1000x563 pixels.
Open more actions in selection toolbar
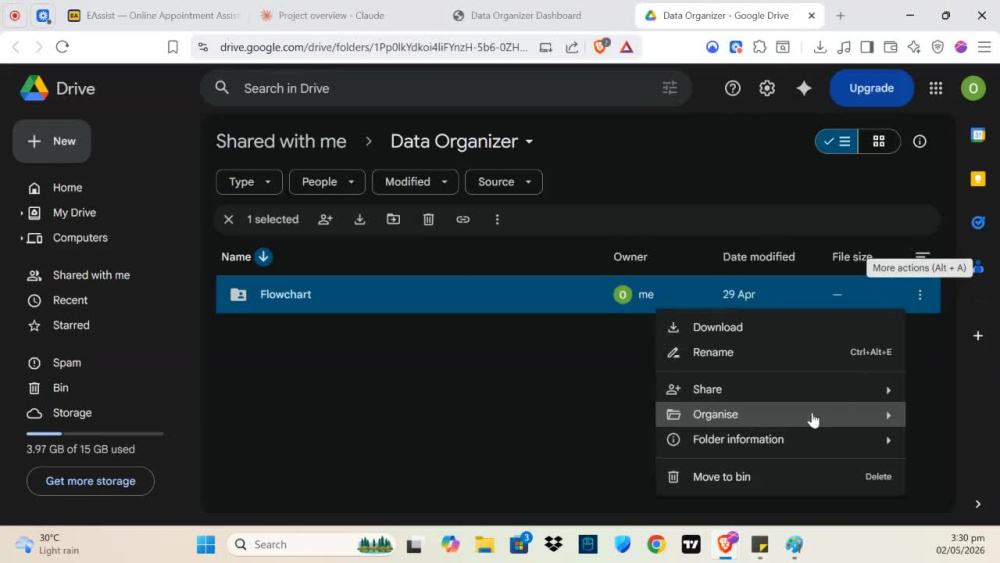tap(497, 219)
